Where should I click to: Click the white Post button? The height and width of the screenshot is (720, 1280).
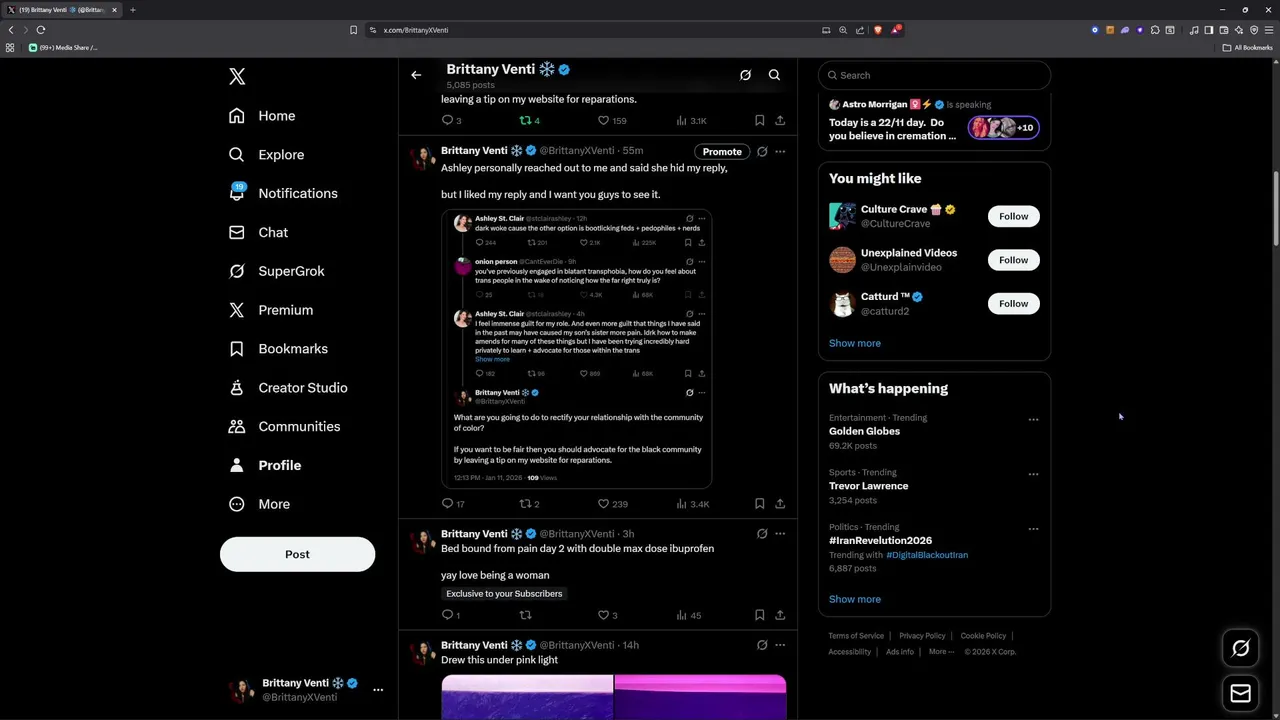pyautogui.click(x=297, y=554)
